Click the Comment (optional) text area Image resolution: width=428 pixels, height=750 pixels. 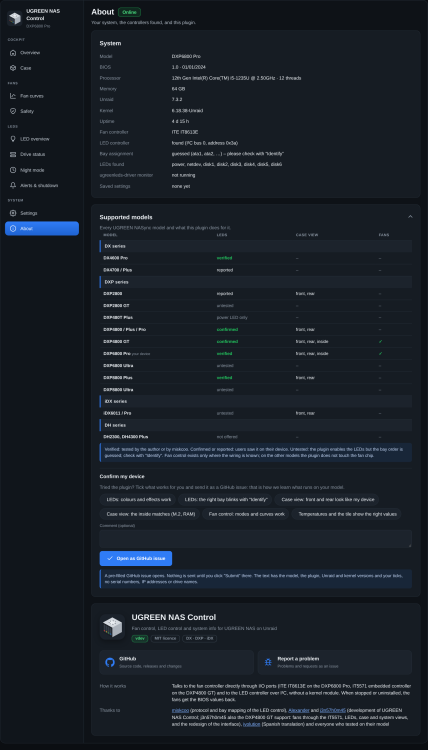[255, 539]
